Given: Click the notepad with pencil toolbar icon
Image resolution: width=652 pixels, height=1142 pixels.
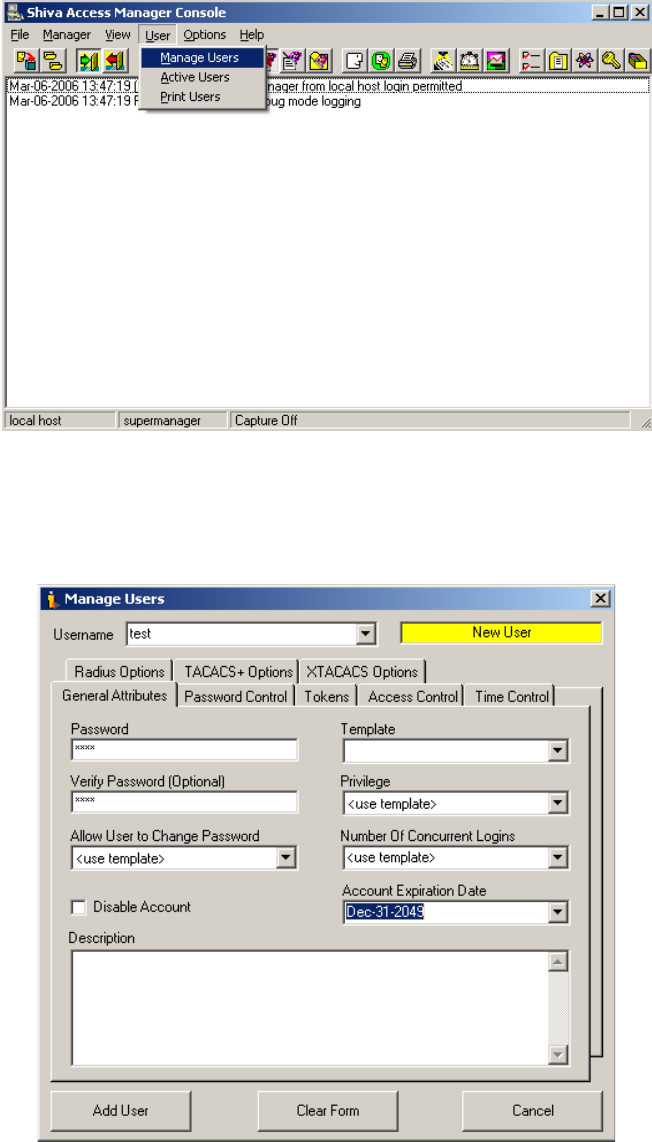Looking at the screenshot, I should point(293,60).
